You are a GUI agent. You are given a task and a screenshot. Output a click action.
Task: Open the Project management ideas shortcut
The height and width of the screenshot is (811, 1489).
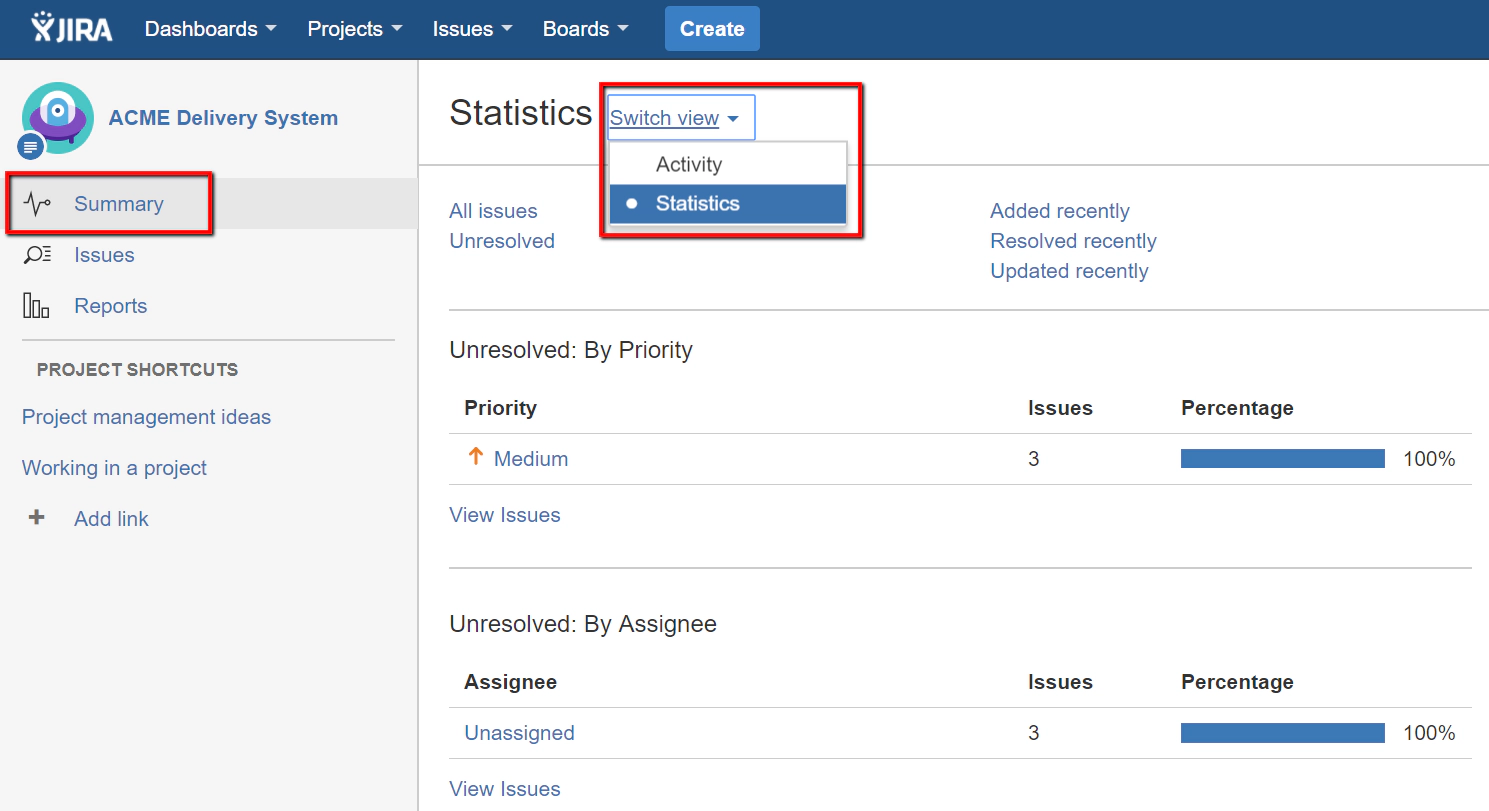146,417
